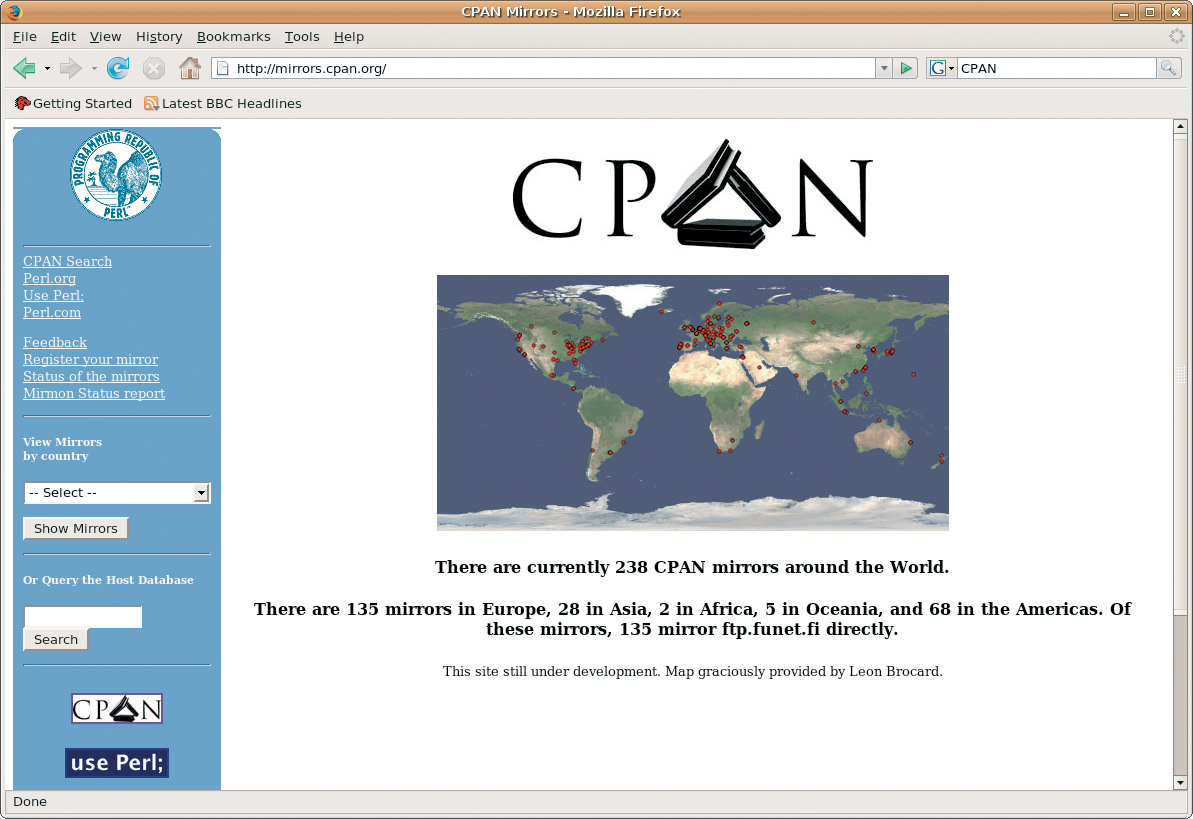Open the File menu
This screenshot has width=1193, height=819.
pos(24,37)
